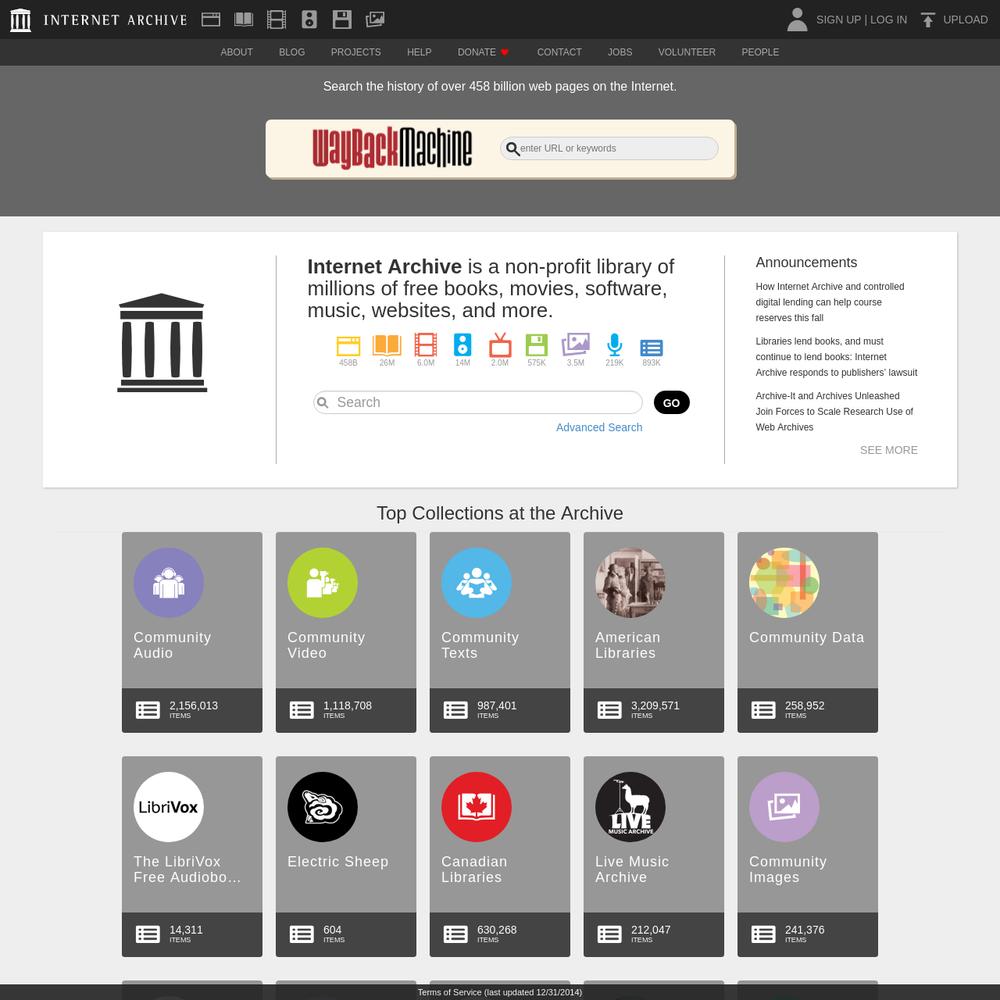Read Archive-It and Archives Unleashed announcement
The height and width of the screenshot is (1000, 1000).
coord(834,411)
